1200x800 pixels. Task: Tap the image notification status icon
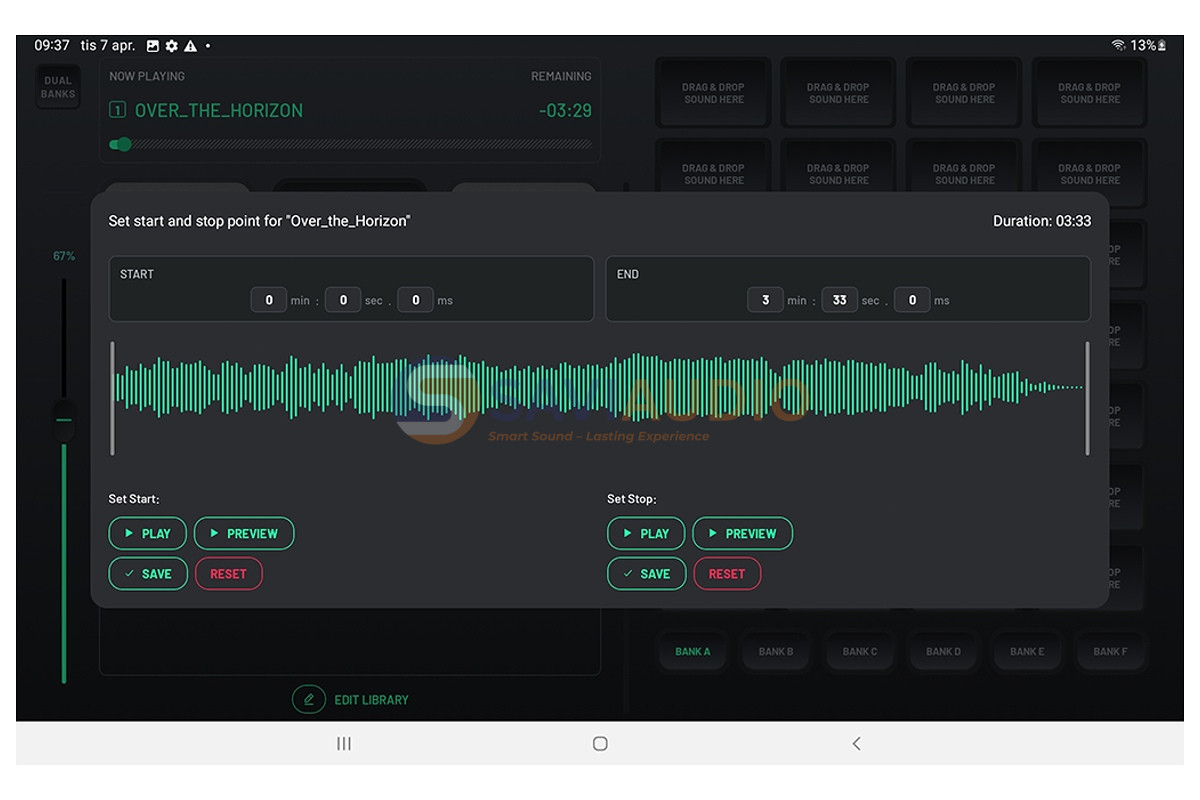[153, 46]
